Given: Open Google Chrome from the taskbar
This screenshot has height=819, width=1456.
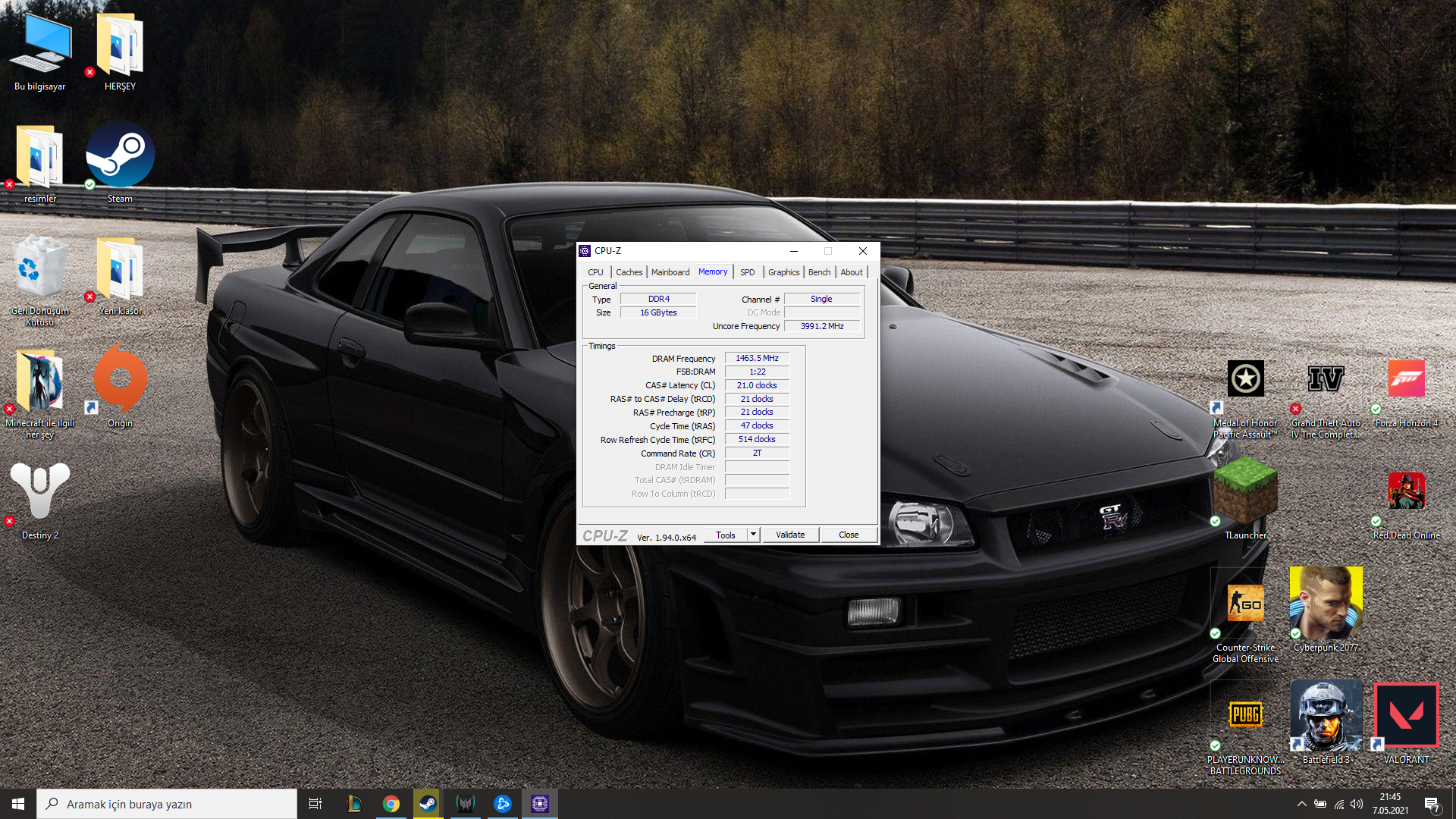Looking at the screenshot, I should click(391, 804).
